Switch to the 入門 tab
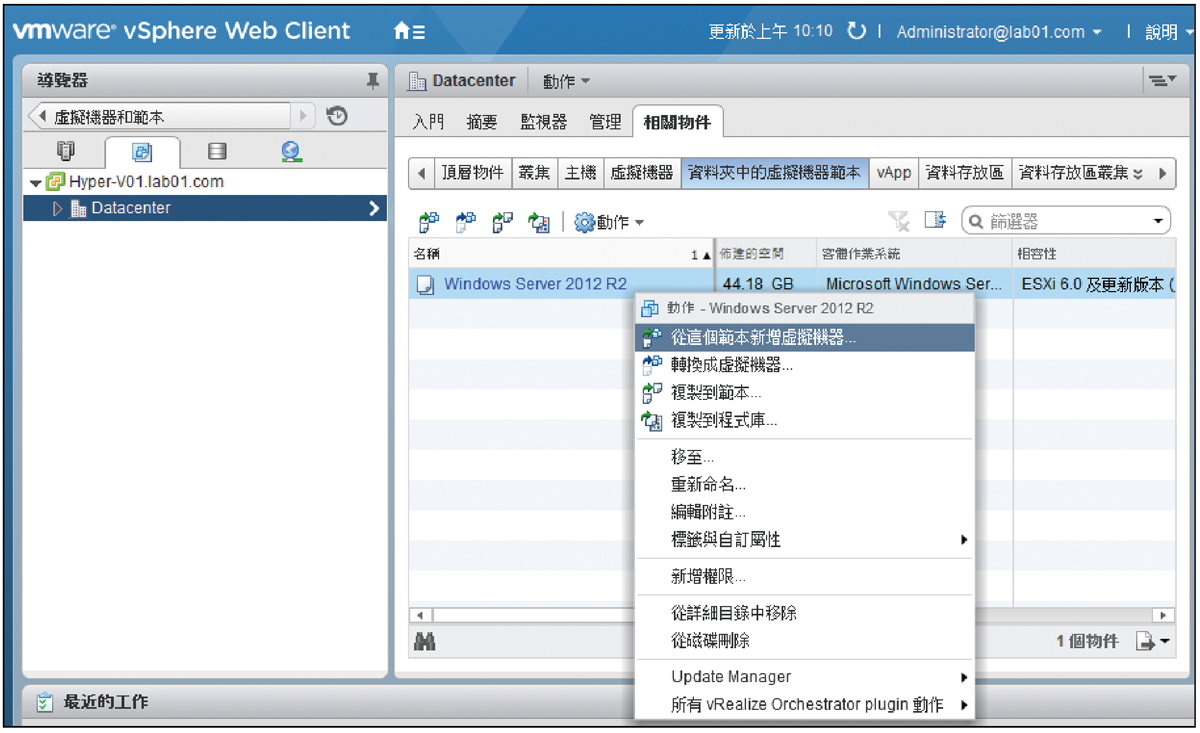This screenshot has width=1200, height=733. coord(429,122)
